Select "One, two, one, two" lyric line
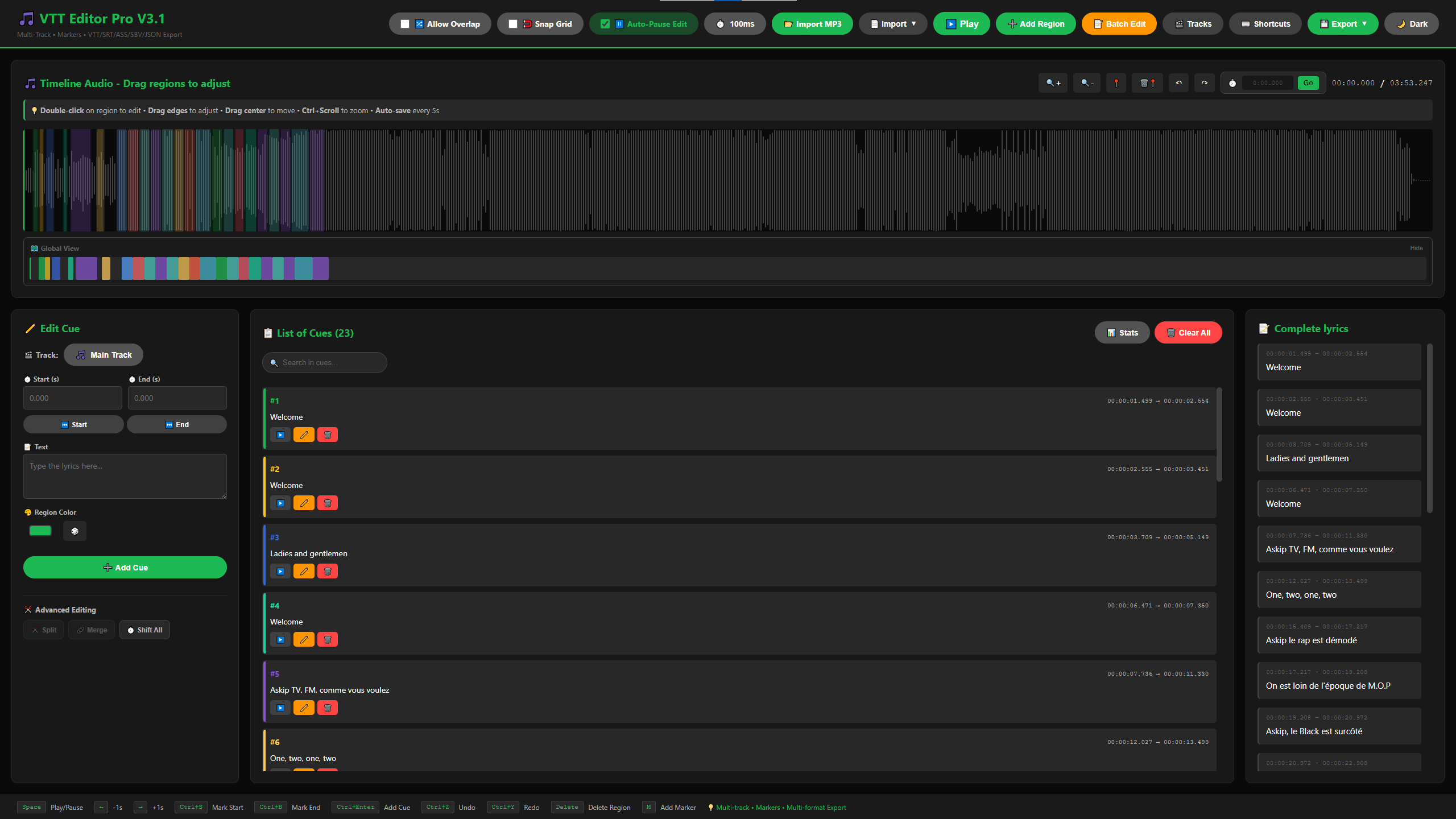Screen dimensions: 1456x819 point(1339,589)
